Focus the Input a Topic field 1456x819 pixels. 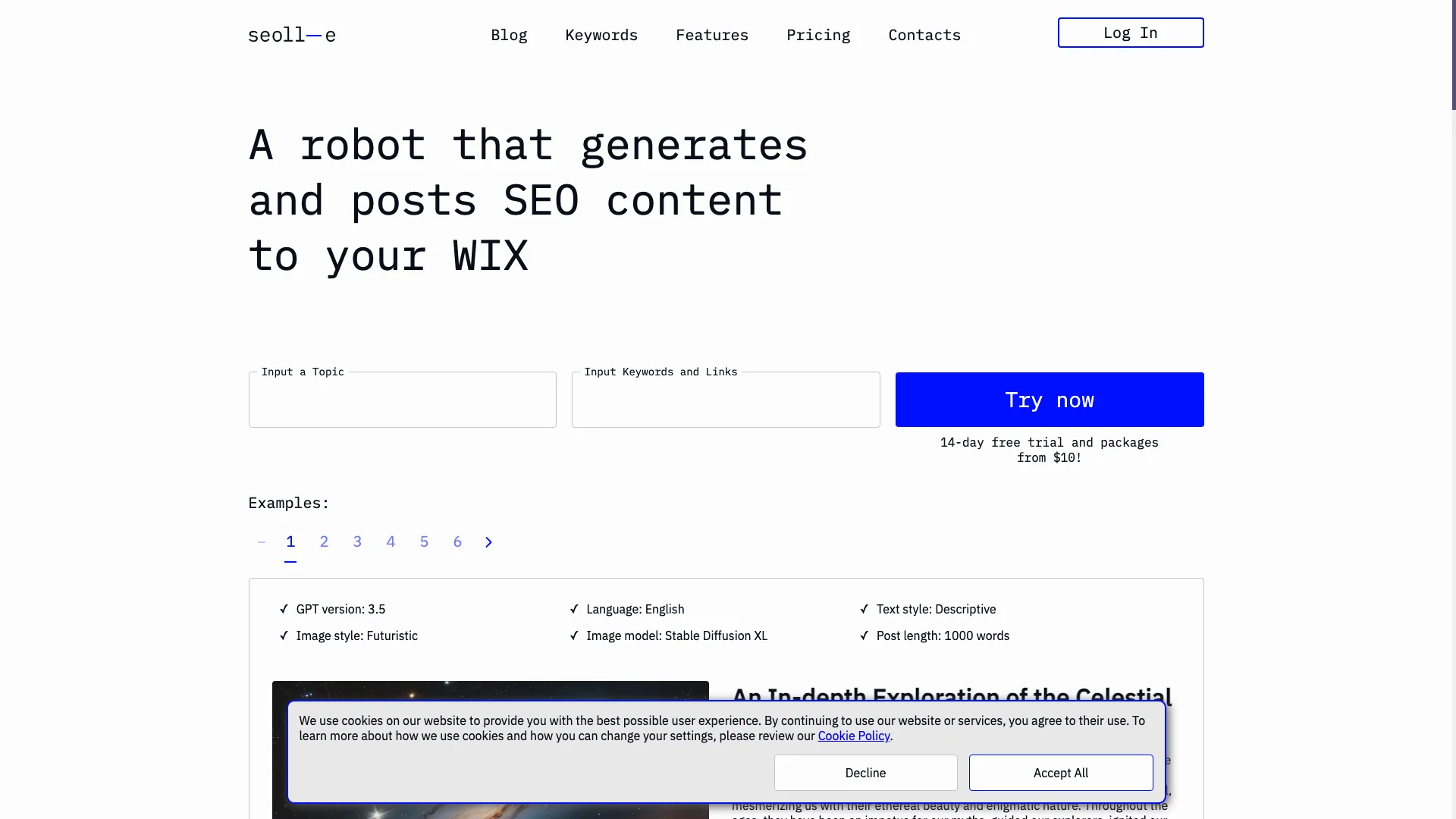click(403, 400)
